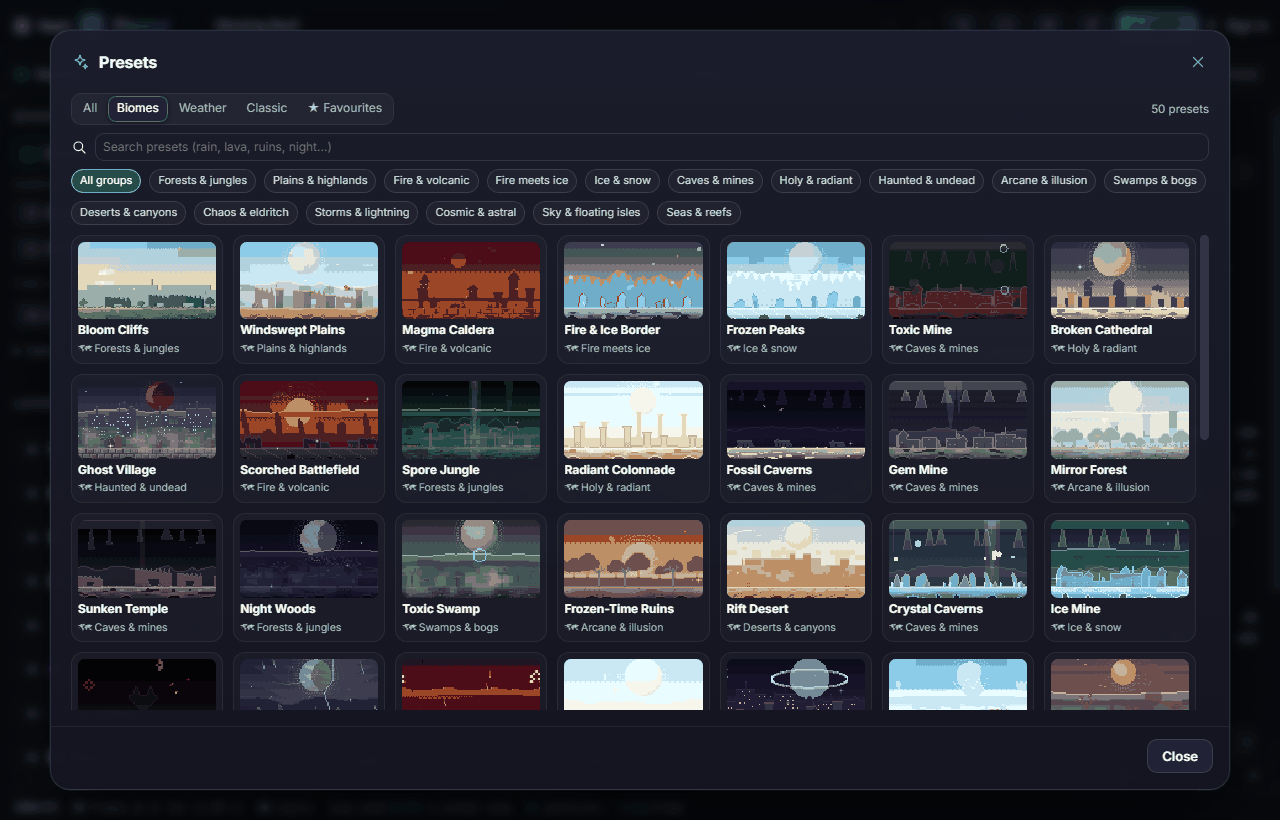Image resolution: width=1280 pixels, height=820 pixels.
Task: Select the Crystal Caverns preset thumbnail
Action: 958,559
